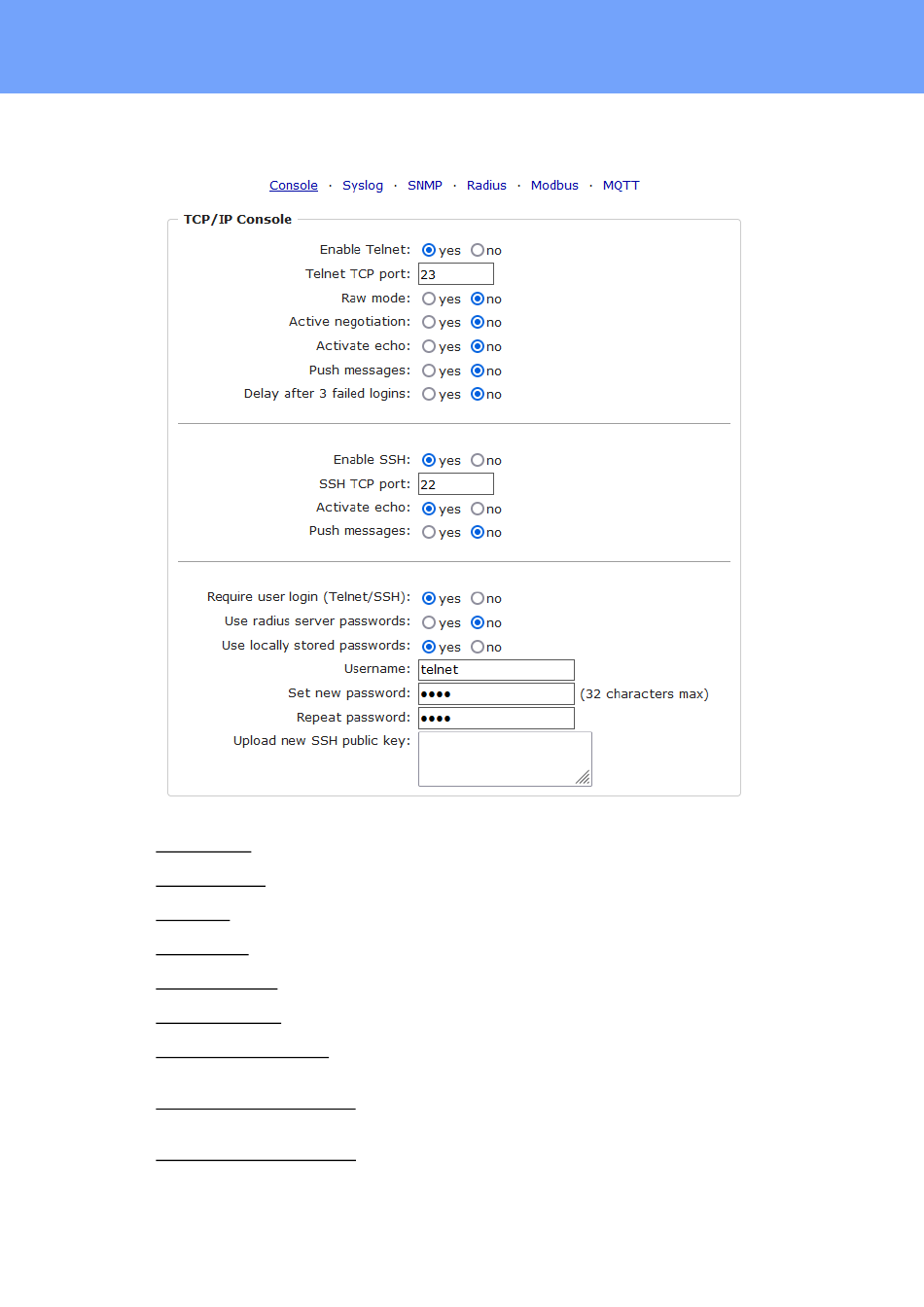Click the Username field containing telnet

point(496,670)
